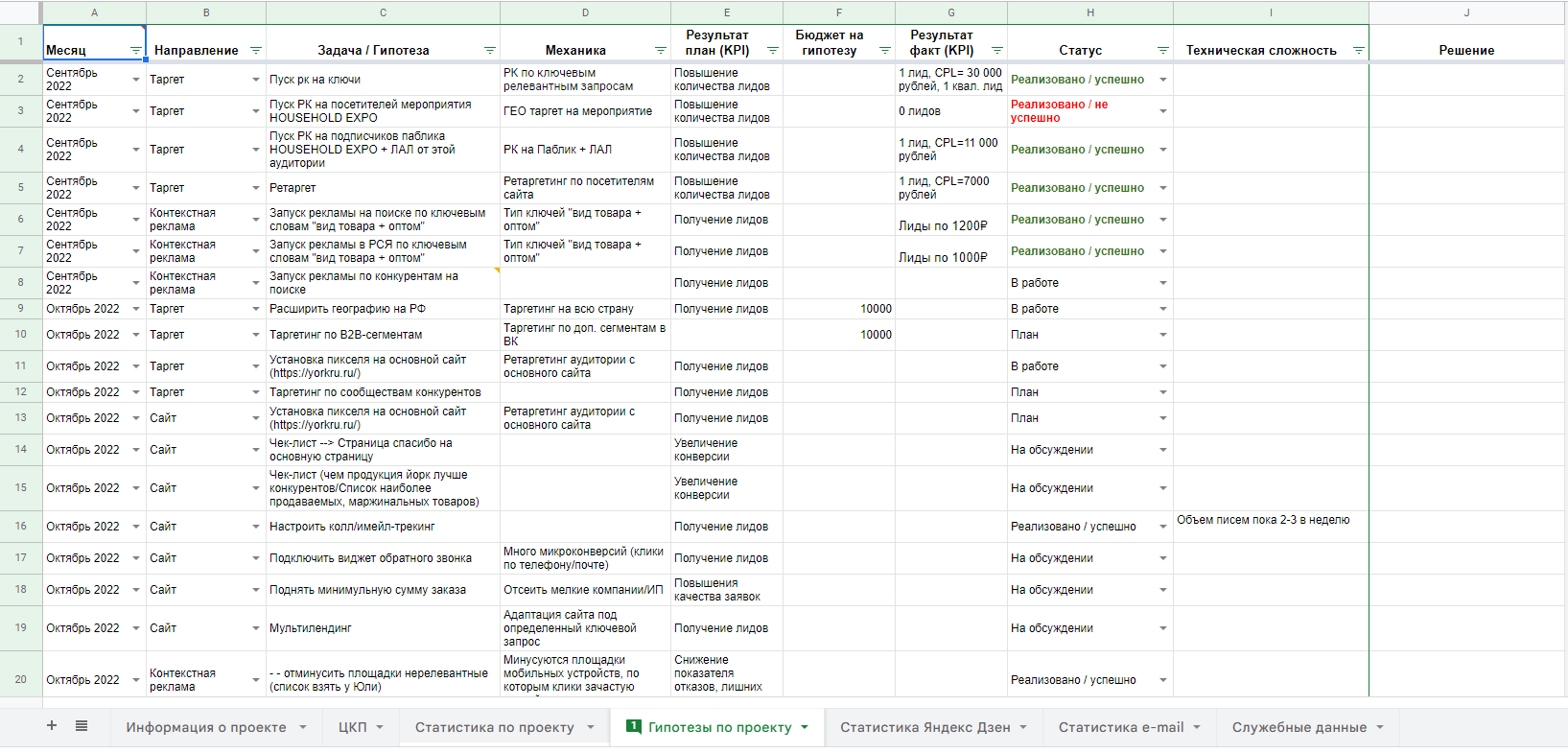Open month dropdown arrow in row 2
Viewport: 1568px width, 753px height.
pyautogui.click(x=136, y=80)
